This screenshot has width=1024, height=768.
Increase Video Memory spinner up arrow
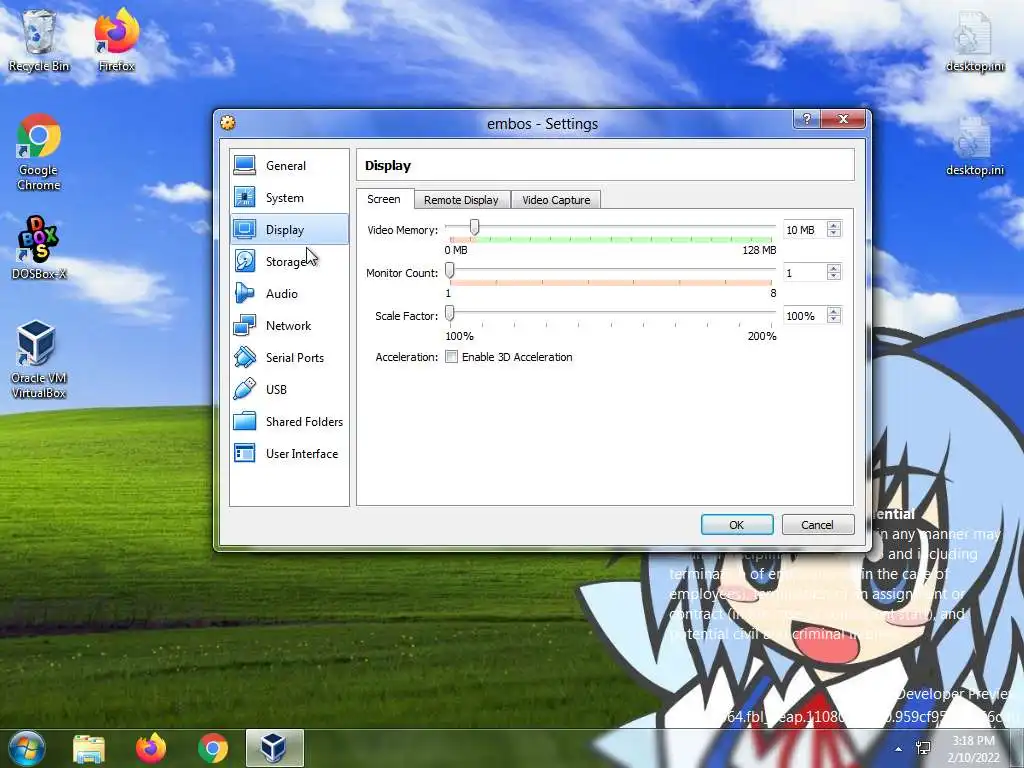pos(833,225)
